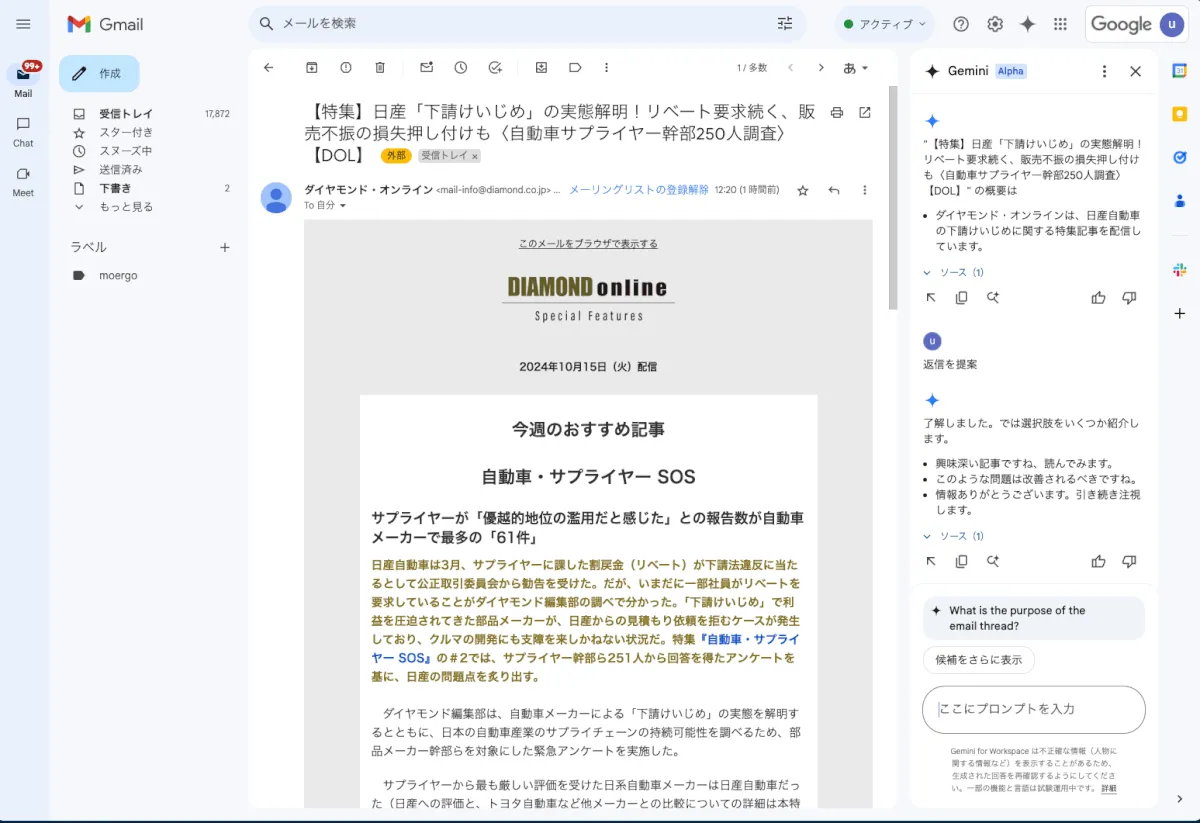
Task: Open the アクティブ status dropdown
Action: pos(884,24)
